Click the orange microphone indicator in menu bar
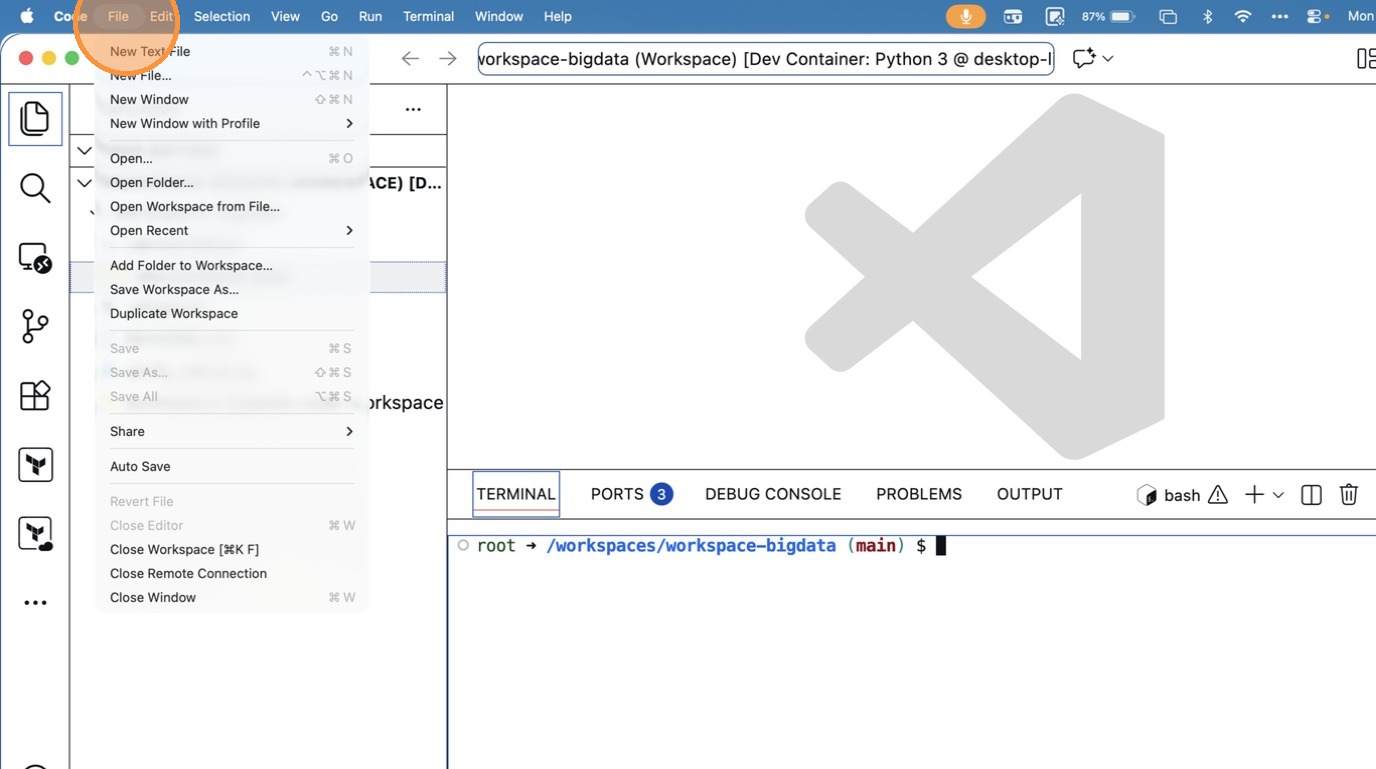Viewport: 1376px width, 769px height. point(966,16)
